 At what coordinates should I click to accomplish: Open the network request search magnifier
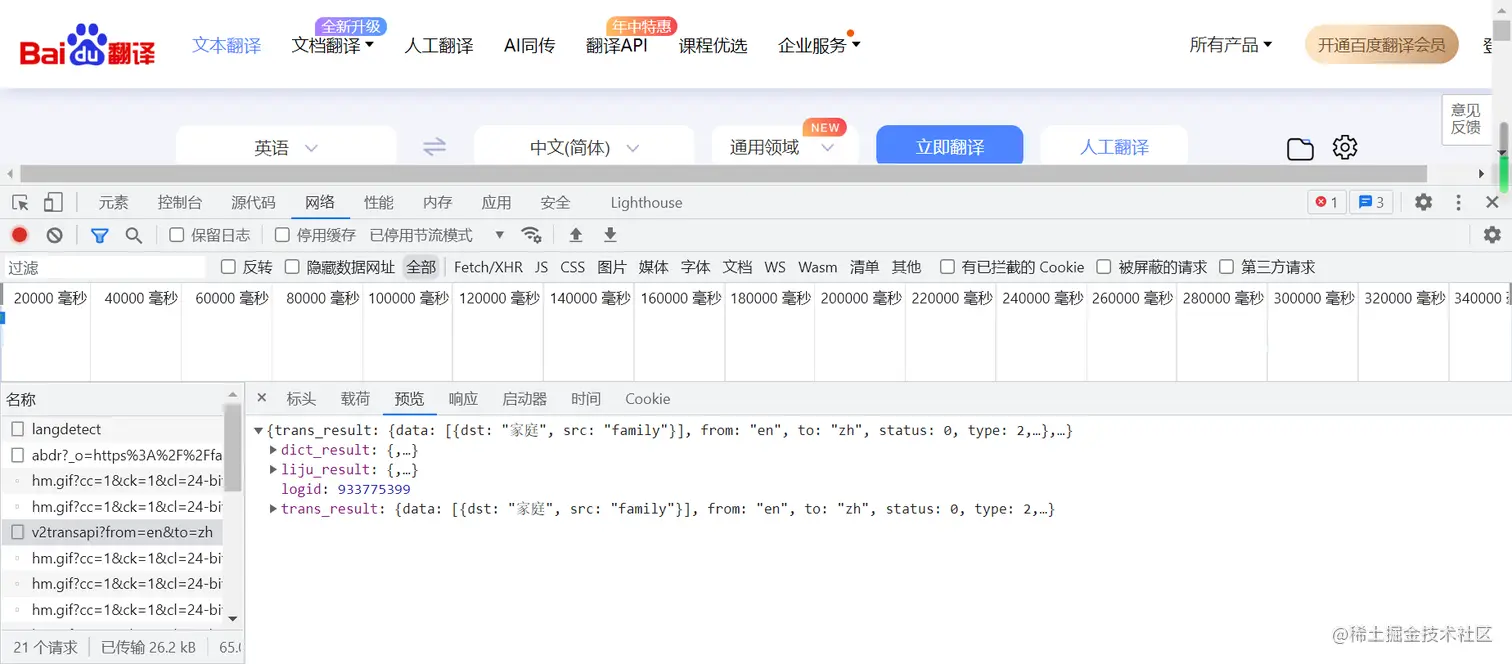click(x=133, y=235)
